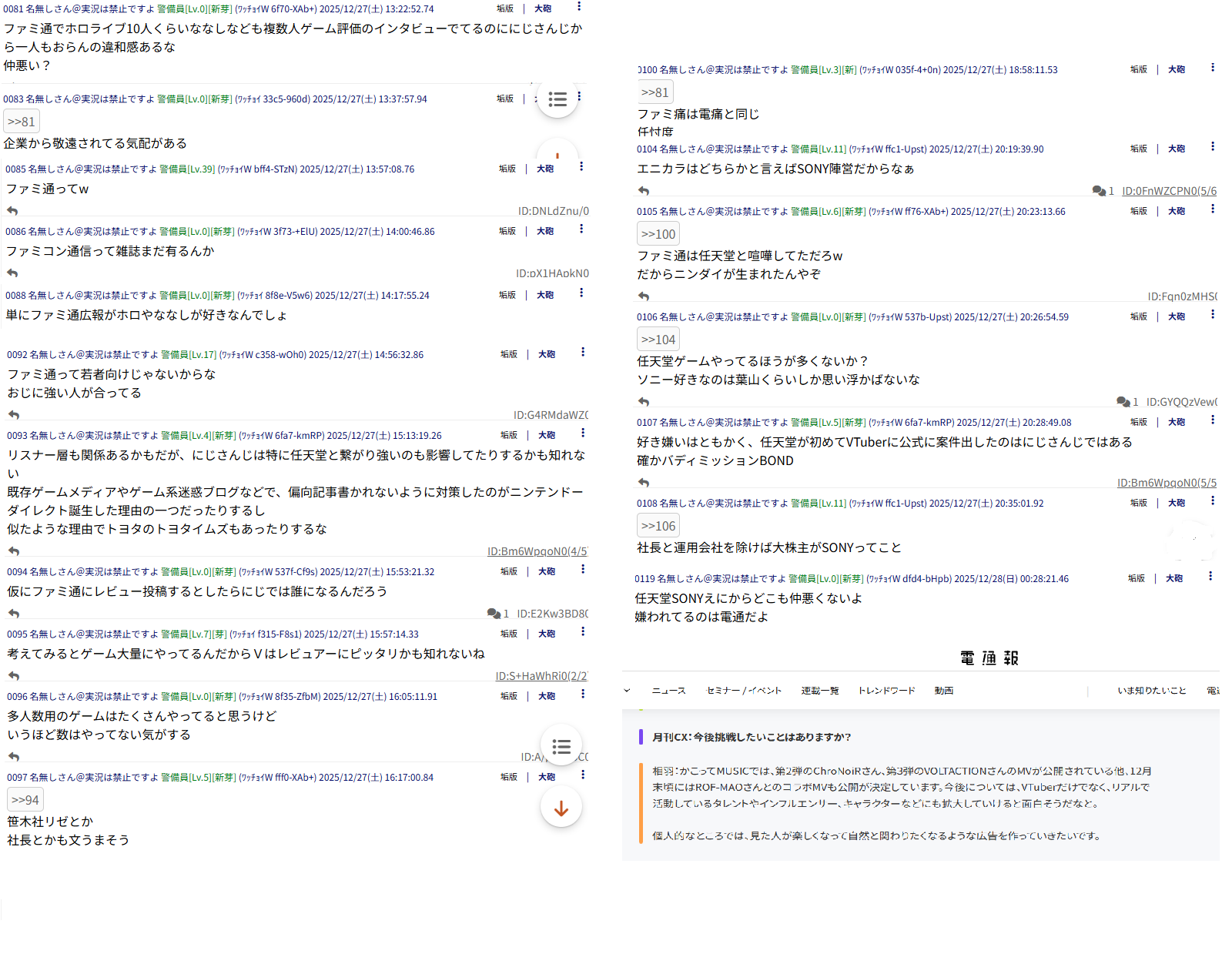Select トレンドワード in navigation bar
The image size is (1232, 954).
tap(886, 691)
